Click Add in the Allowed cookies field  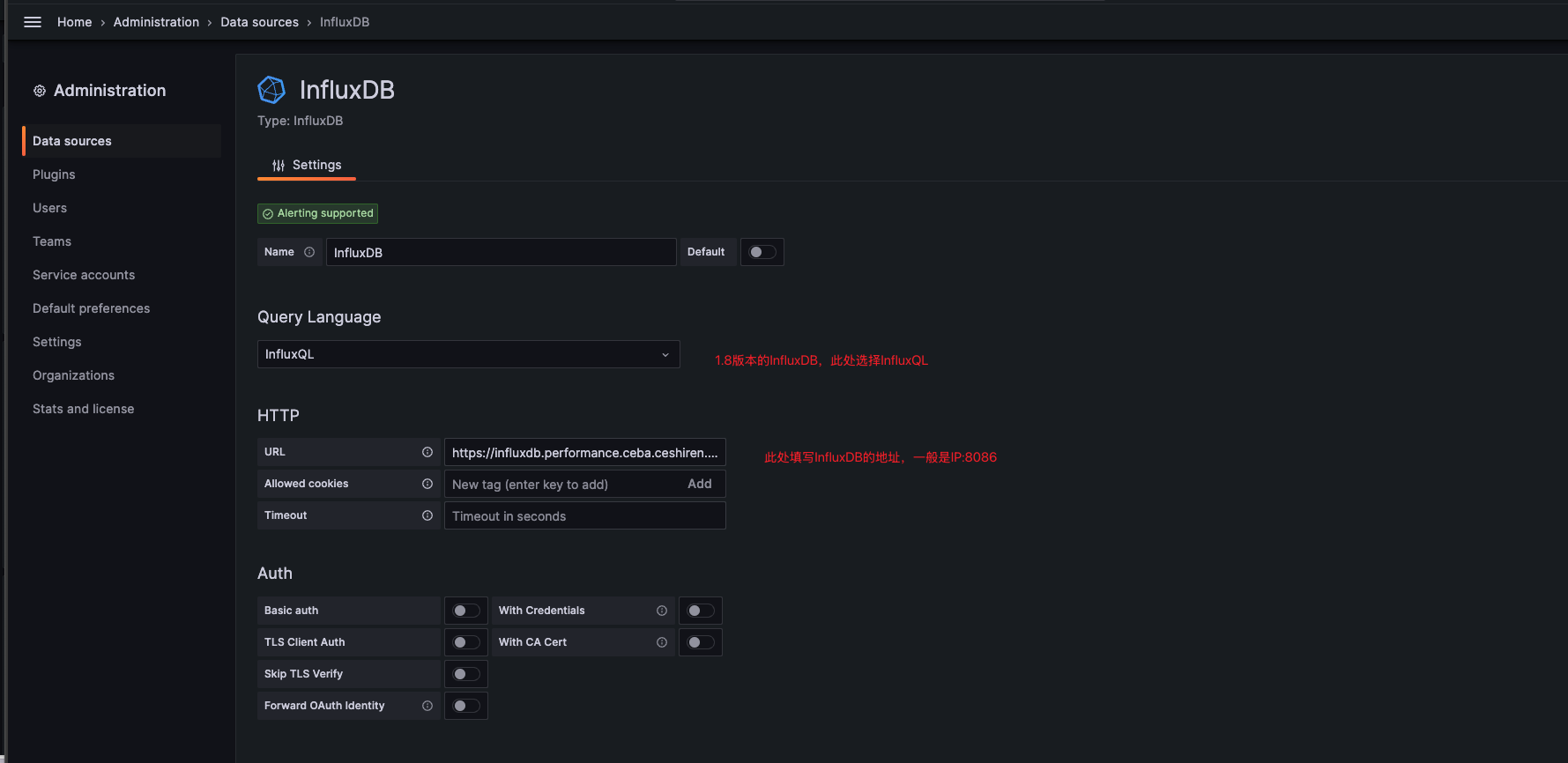click(700, 484)
